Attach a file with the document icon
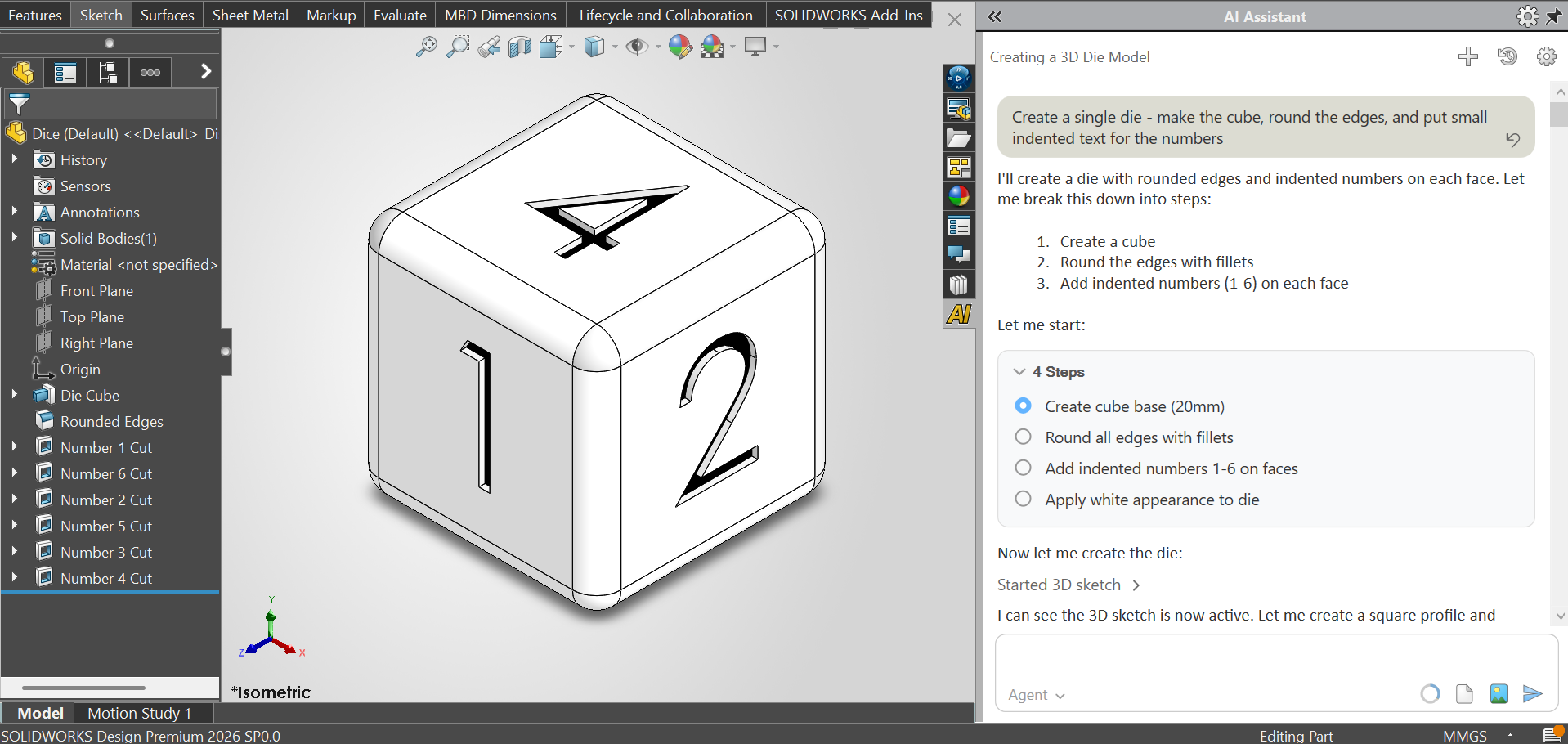 [1464, 694]
